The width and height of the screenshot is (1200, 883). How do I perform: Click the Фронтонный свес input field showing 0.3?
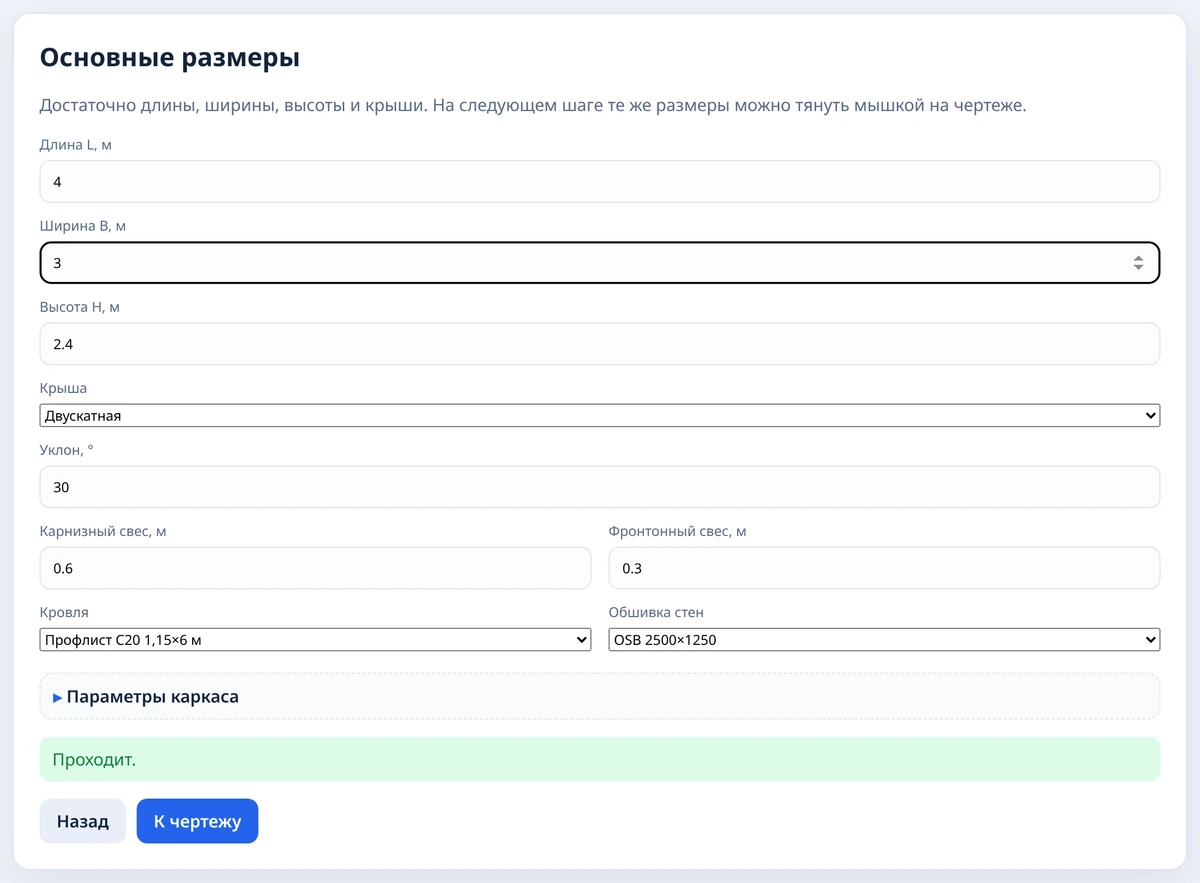coord(884,568)
